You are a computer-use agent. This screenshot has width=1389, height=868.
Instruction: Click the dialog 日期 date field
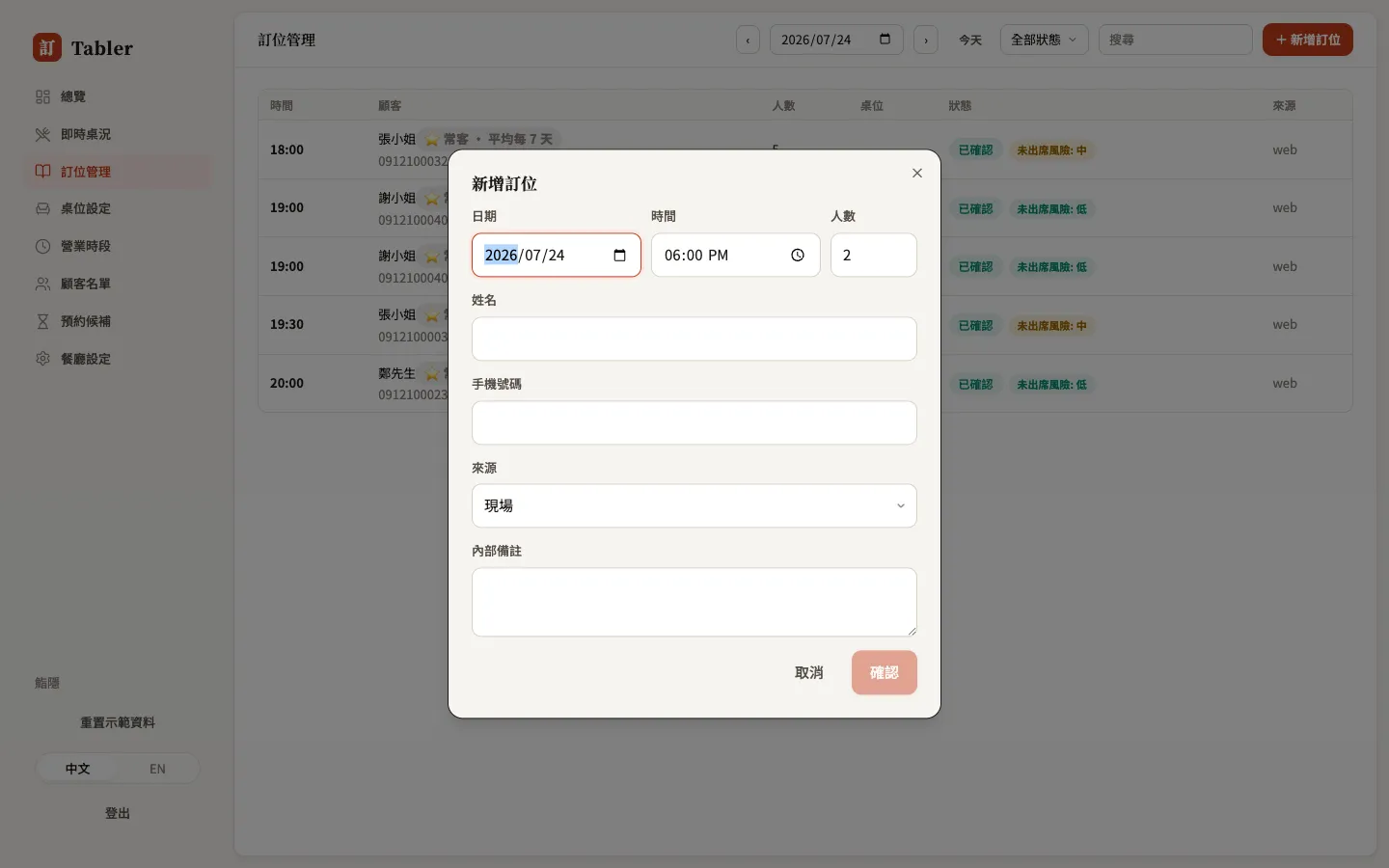(x=556, y=255)
